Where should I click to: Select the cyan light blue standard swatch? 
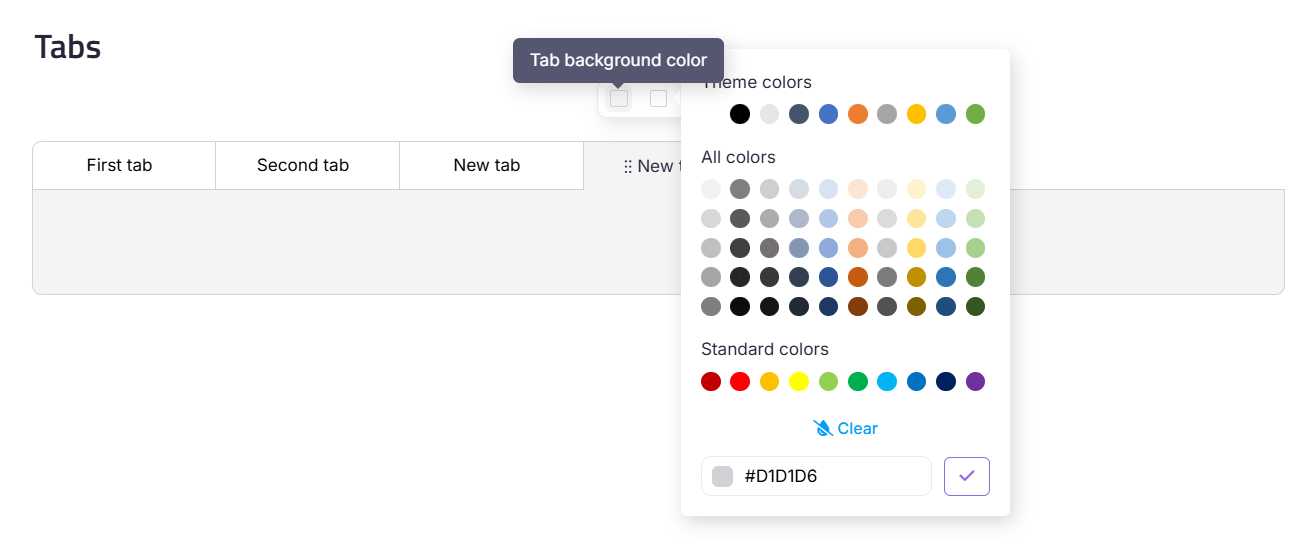click(x=887, y=381)
